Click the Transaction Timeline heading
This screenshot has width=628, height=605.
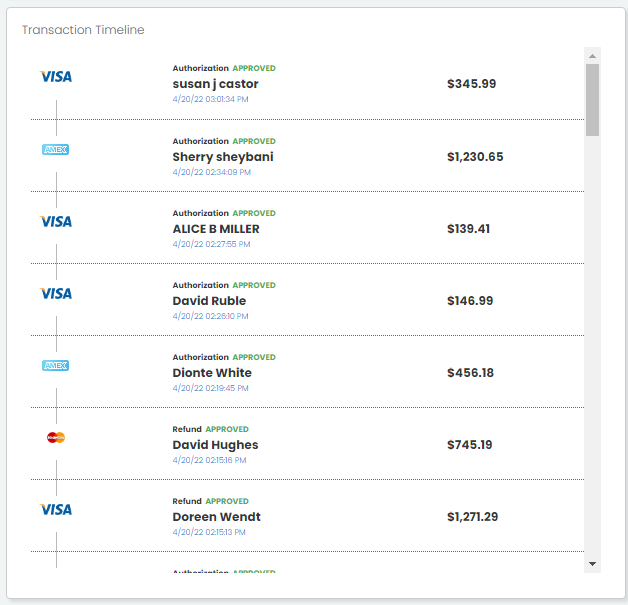[83, 30]
